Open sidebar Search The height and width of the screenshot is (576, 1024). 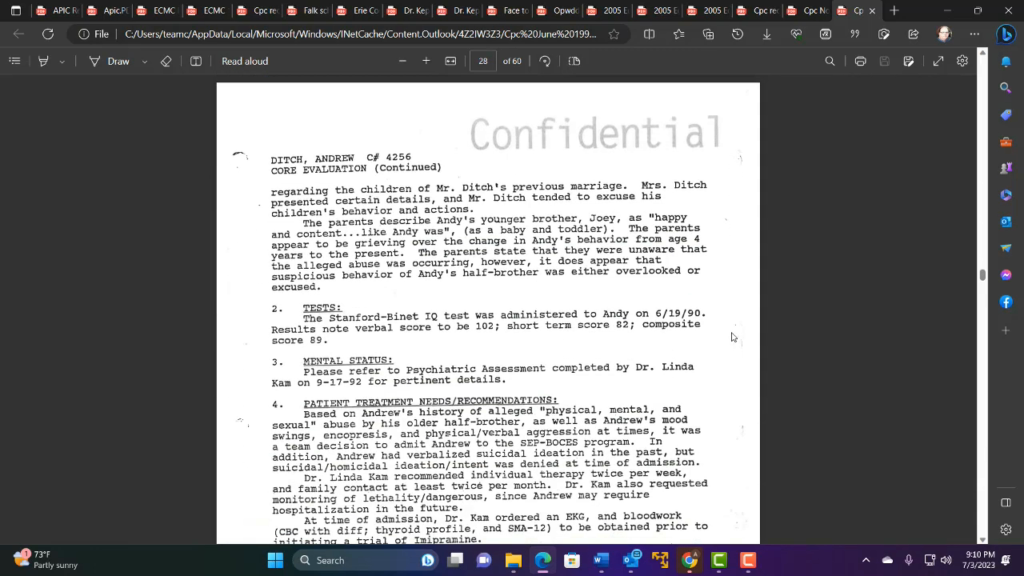tap(1006, 88)
